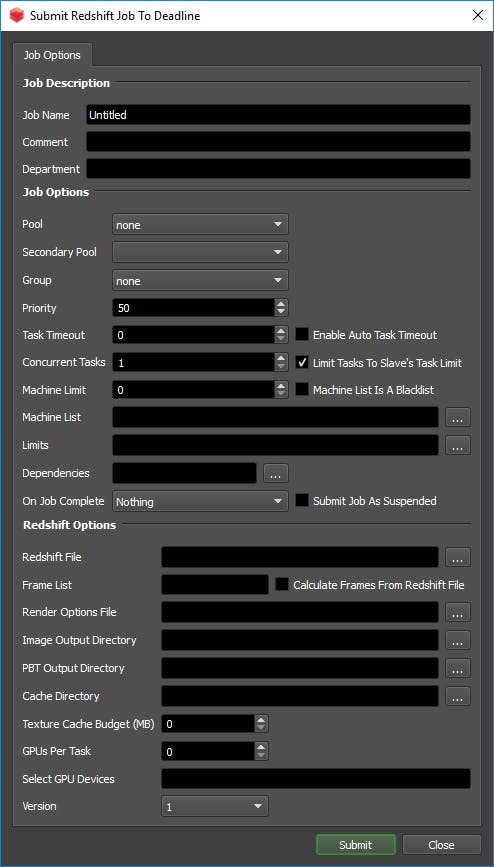
Task: Increase Priority with up arrow
Action: (x=282, y=304)
